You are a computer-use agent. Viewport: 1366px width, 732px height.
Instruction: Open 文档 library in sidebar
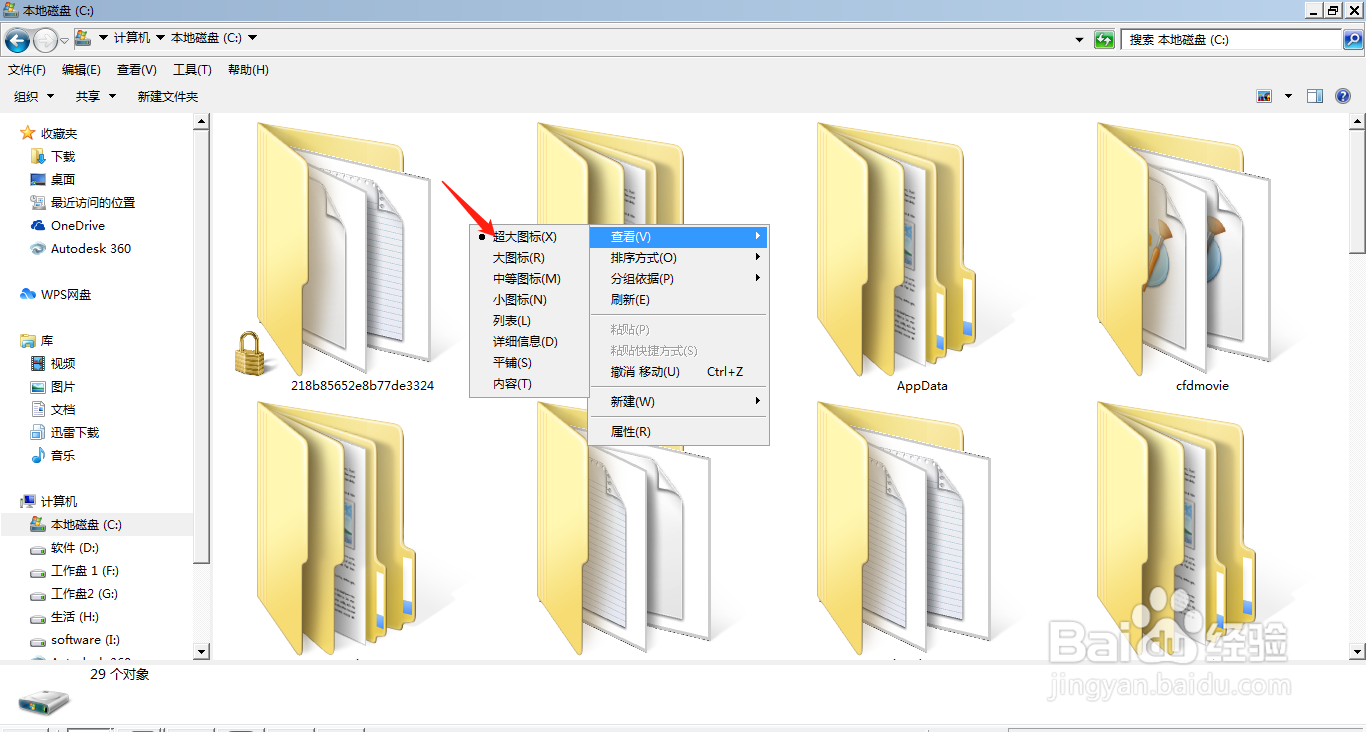(x=53, y=409)
